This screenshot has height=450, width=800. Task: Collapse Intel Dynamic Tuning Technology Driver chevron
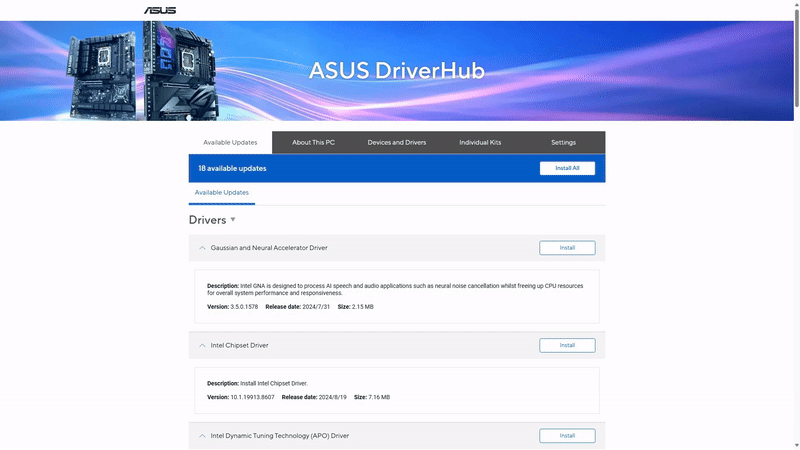(202, 436)
